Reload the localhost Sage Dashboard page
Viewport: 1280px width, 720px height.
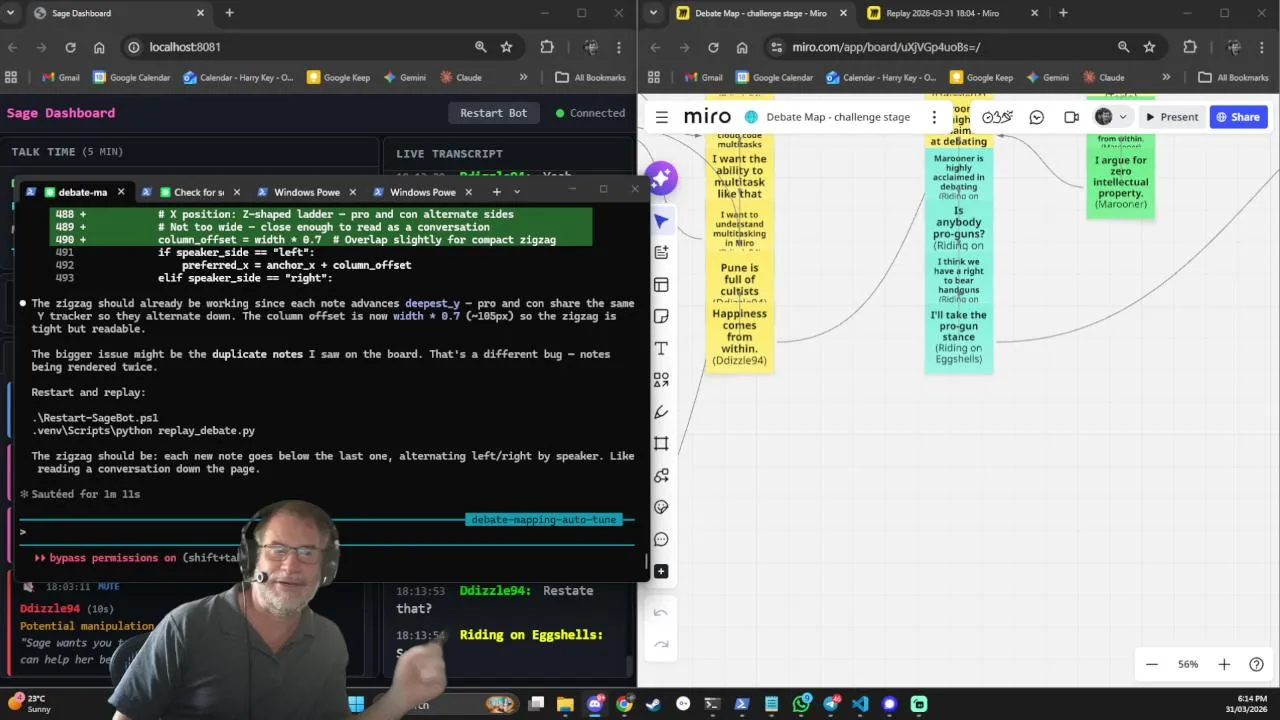[70, 47]
